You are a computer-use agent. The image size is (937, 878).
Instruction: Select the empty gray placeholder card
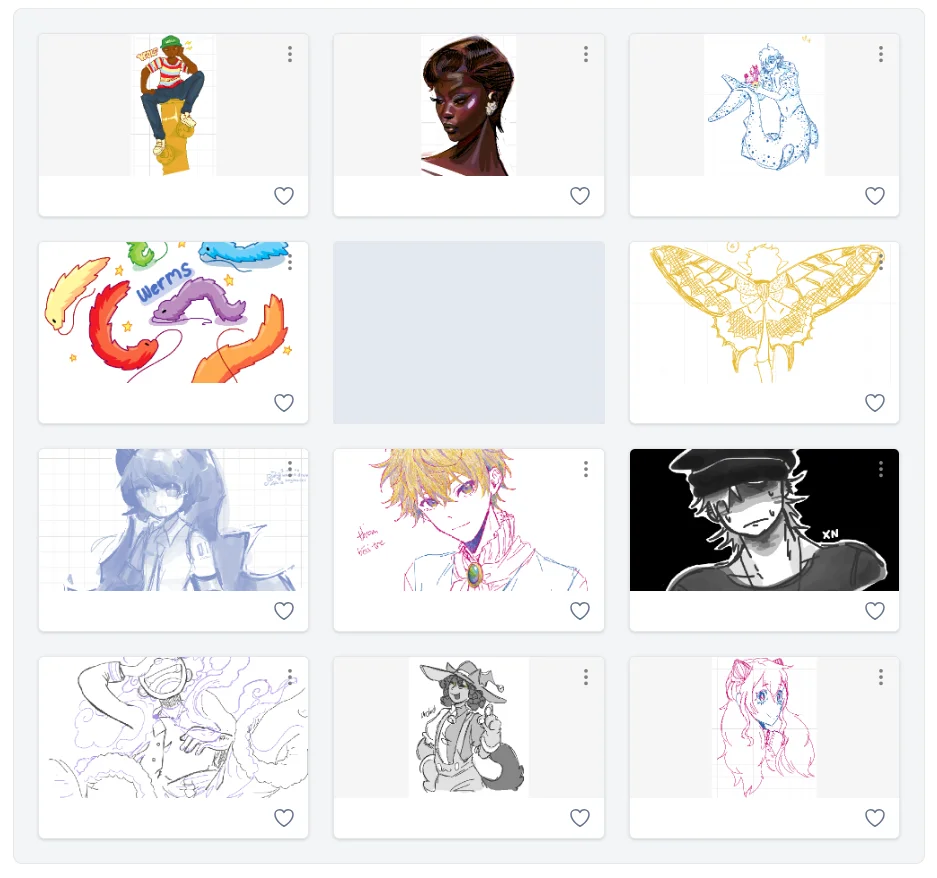469,332
